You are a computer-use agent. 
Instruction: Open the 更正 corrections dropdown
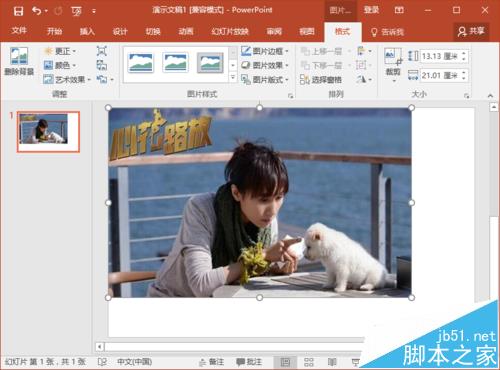[60, 51]
